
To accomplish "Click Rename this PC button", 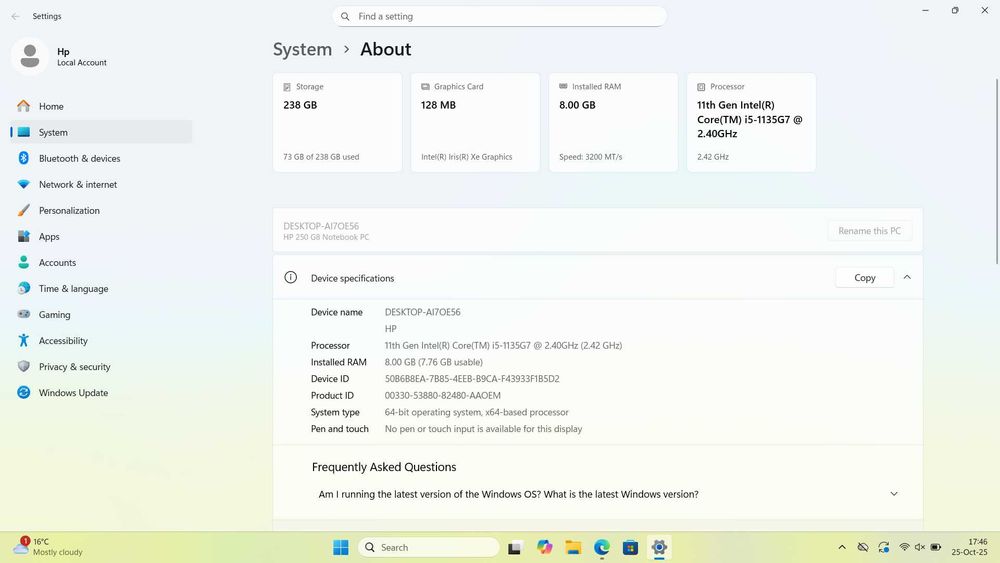I will 869,231.
